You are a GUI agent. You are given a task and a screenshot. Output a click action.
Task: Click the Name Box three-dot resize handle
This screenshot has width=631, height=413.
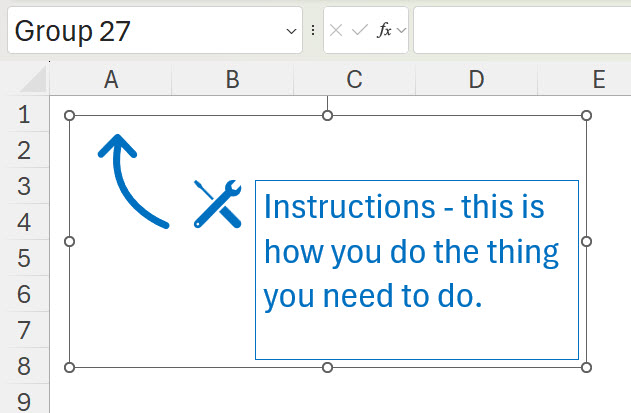click(x=313, y=31)
